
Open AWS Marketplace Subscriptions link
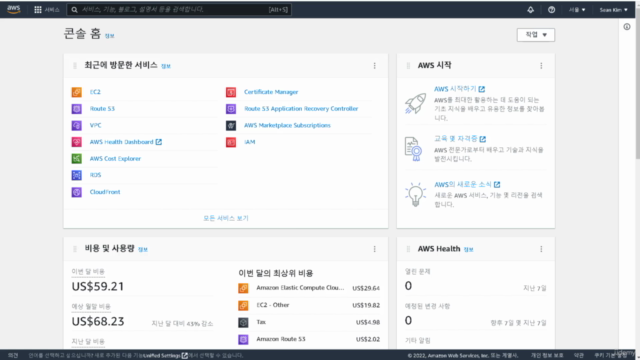click(287, 125)
